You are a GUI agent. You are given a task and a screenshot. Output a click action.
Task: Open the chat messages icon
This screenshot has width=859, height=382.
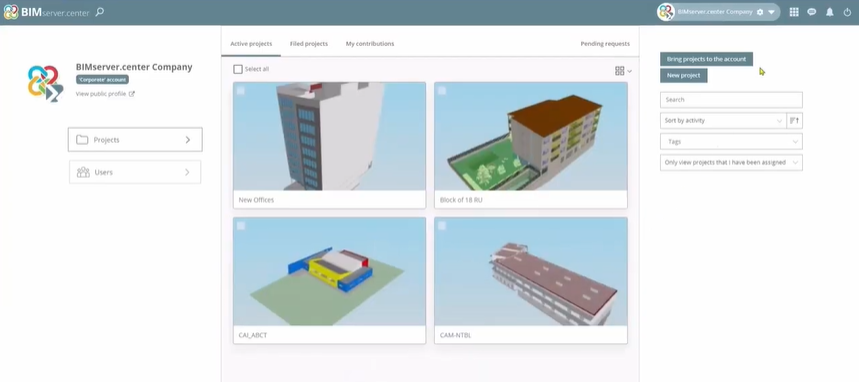coord(812,12)
